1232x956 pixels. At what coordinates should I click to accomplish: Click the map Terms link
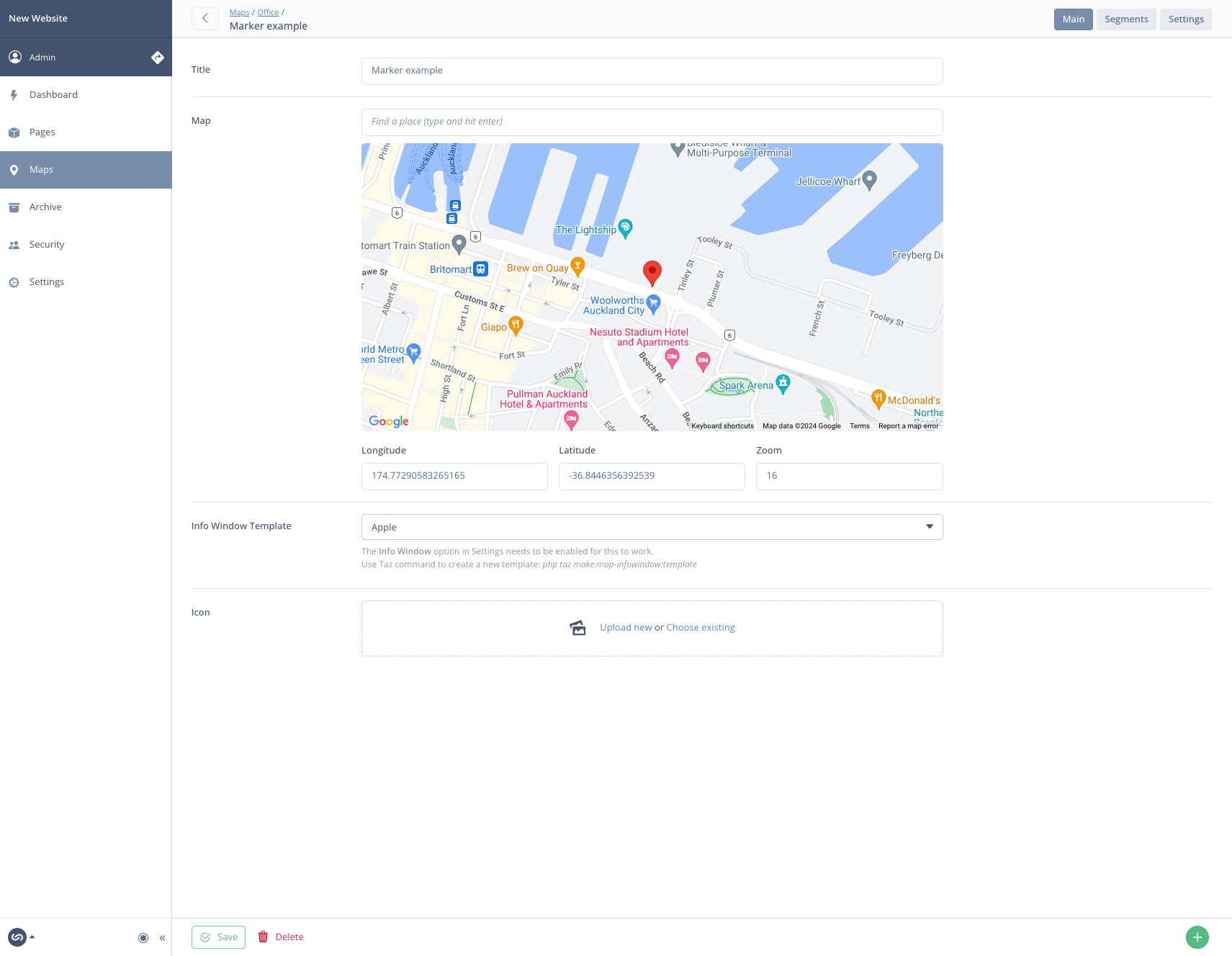tap(860, 426)
